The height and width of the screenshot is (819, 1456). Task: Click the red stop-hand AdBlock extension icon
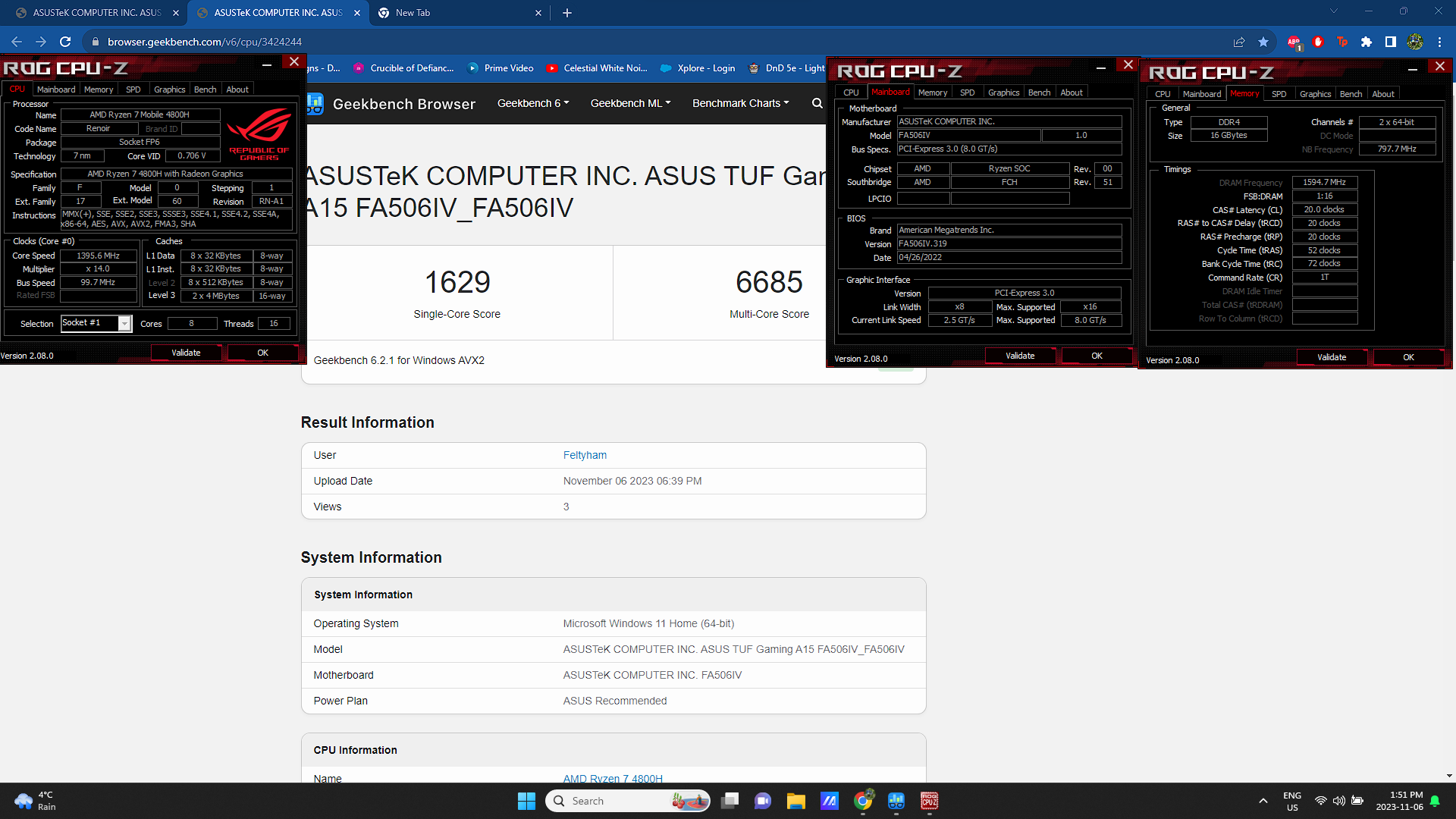point(1318,42)
